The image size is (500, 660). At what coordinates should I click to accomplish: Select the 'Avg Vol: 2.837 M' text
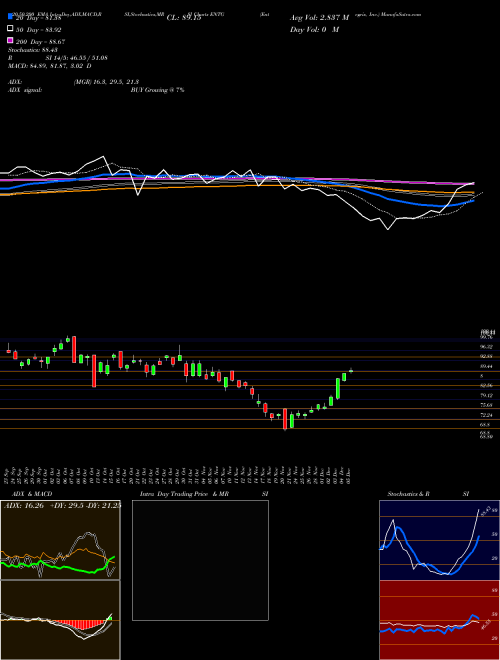click(x=319, y=18)
